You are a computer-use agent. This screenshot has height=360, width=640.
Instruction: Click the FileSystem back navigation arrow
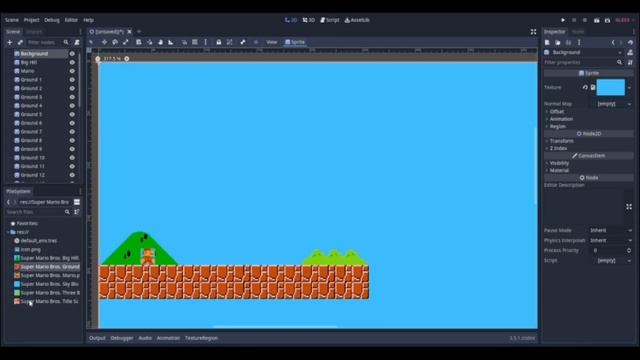point(8,202)
